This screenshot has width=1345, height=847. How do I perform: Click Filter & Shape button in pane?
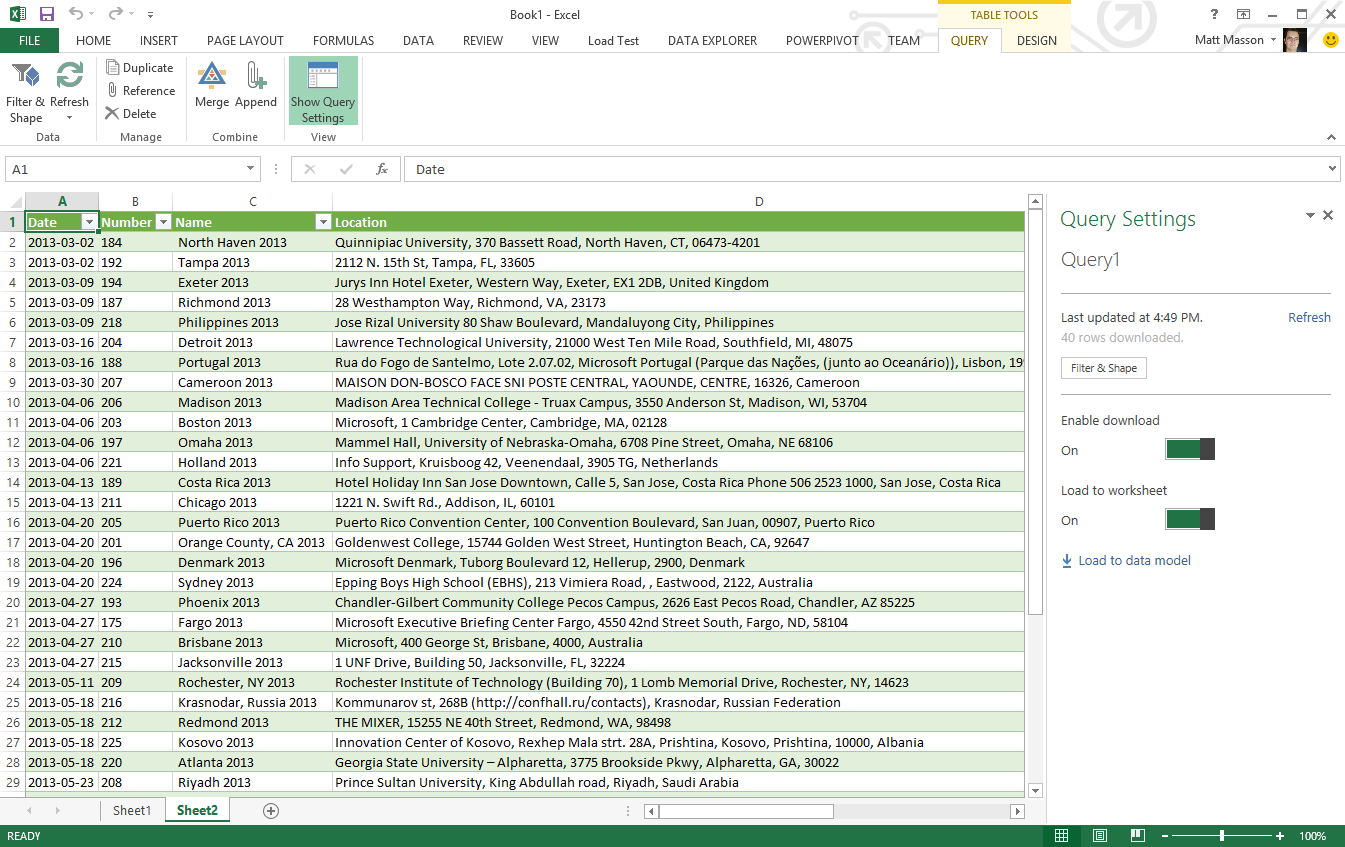[1104, 368]
